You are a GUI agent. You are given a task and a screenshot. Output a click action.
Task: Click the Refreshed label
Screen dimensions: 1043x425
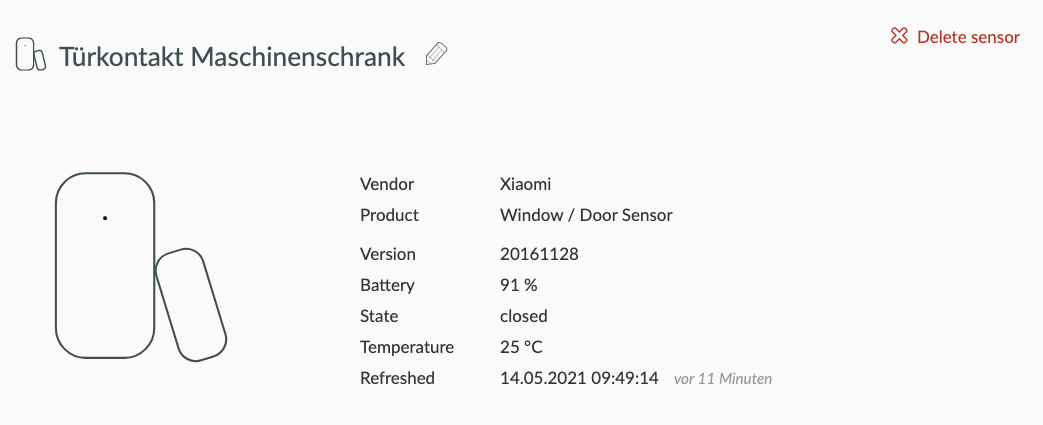click(397, 378)
